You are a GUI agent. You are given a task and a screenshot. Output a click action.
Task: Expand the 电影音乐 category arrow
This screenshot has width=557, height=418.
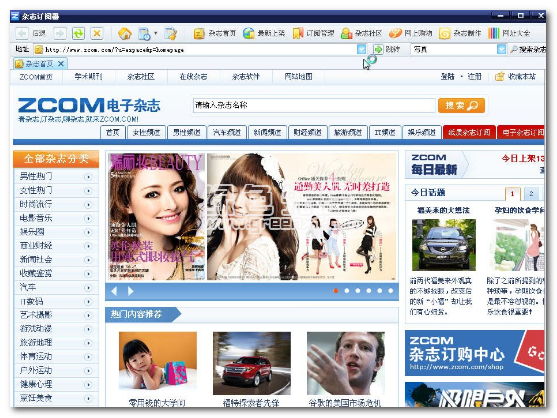click(x=88, y=218)
